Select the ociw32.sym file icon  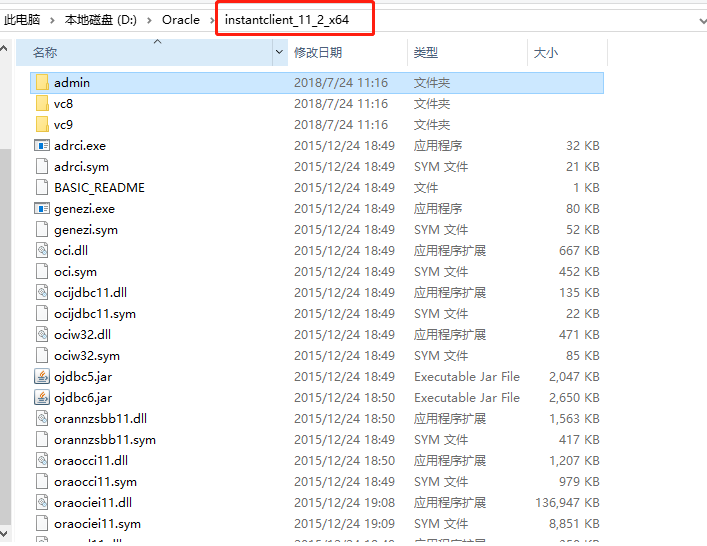point(42,355)
